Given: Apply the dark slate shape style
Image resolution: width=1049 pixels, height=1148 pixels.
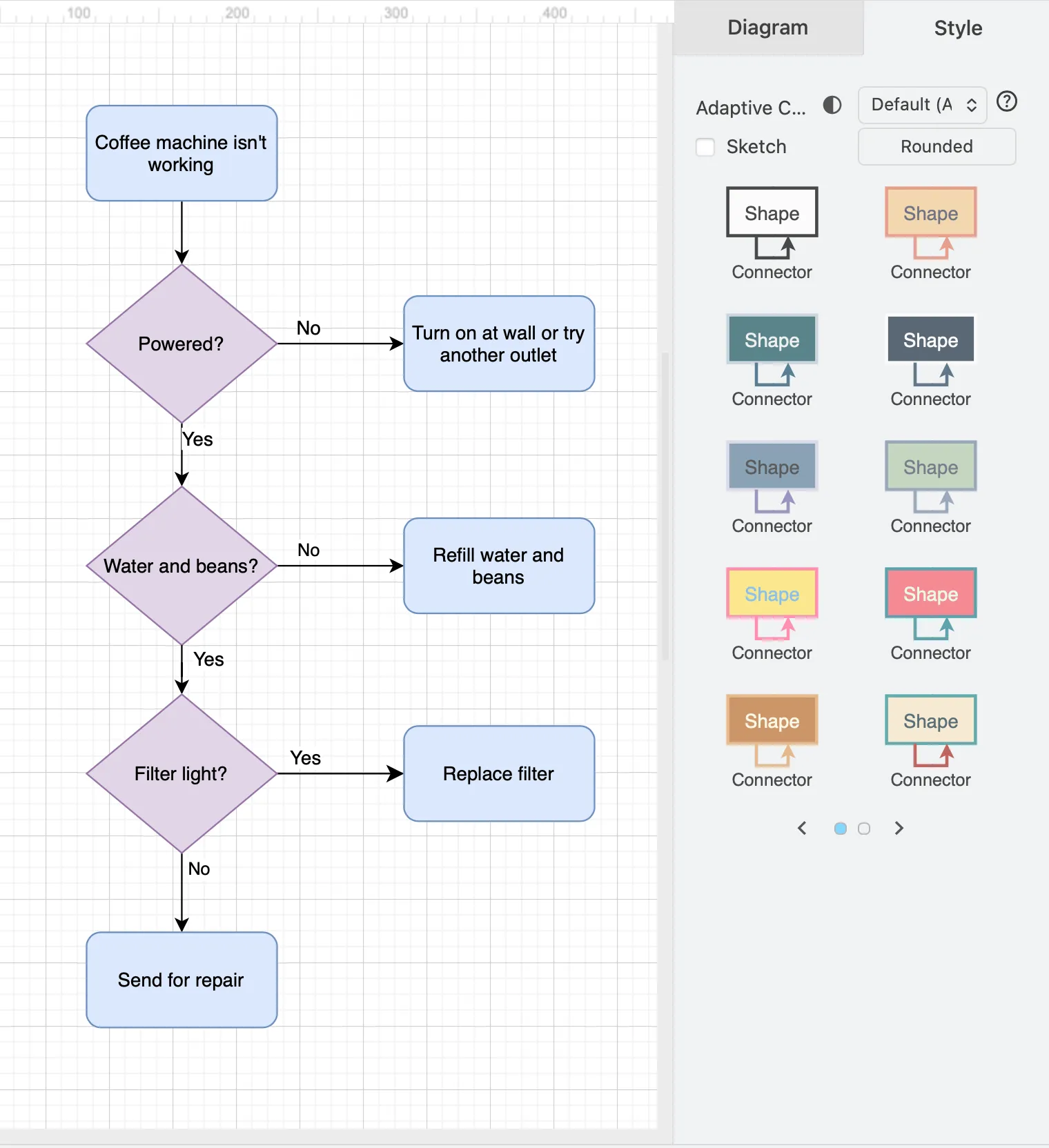Looking at the screenshot, I should [930, 360].
